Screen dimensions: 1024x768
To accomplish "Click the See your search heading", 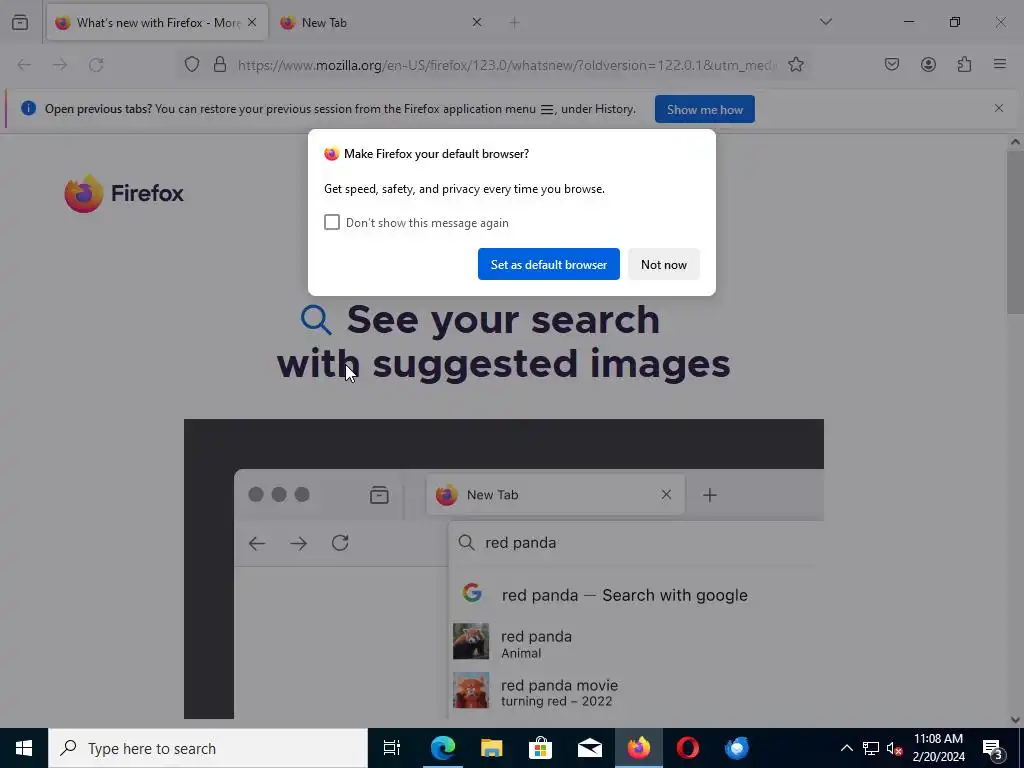I will pos(503,341).
